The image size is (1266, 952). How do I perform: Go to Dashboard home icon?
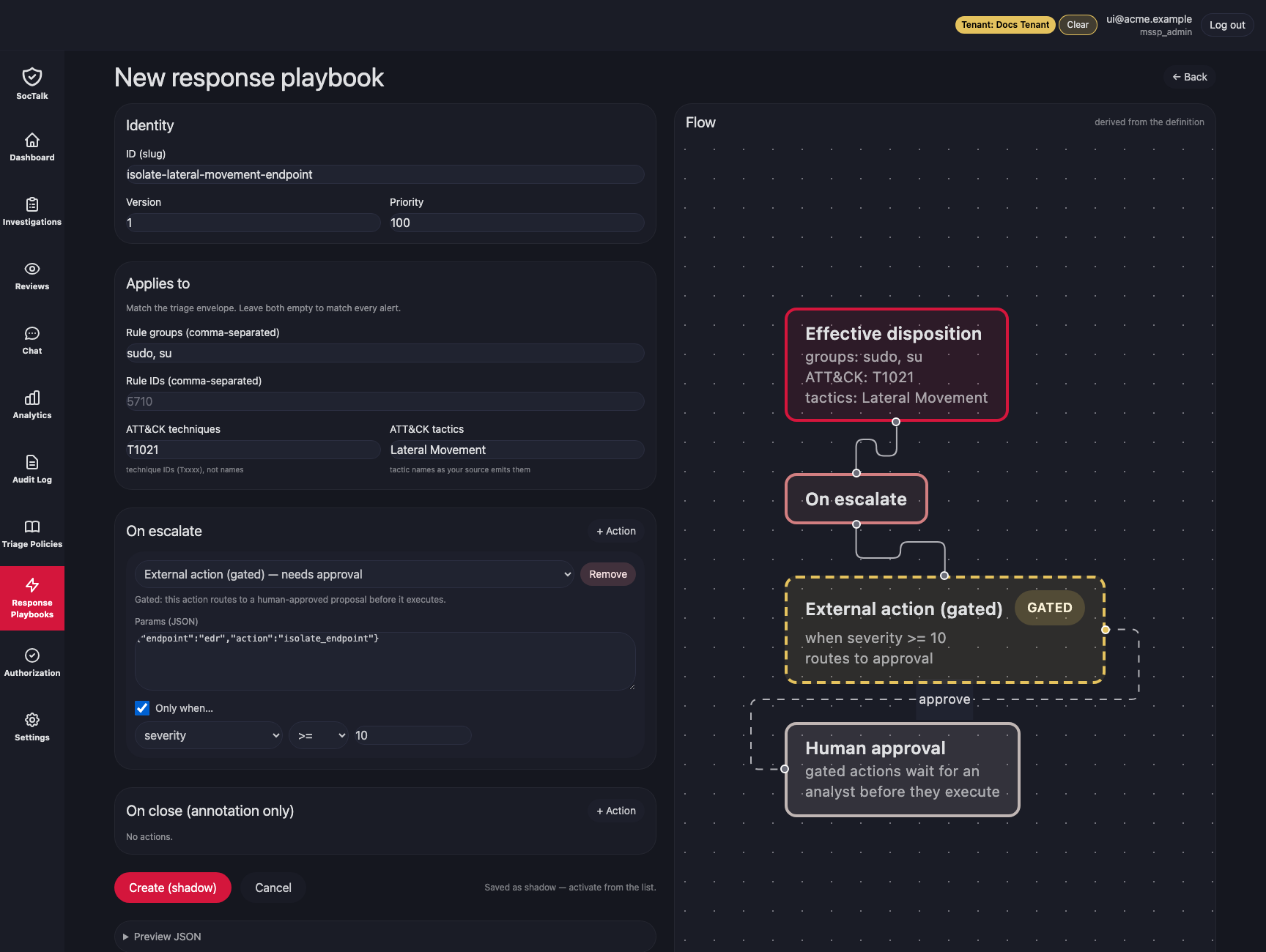(32, 140)
